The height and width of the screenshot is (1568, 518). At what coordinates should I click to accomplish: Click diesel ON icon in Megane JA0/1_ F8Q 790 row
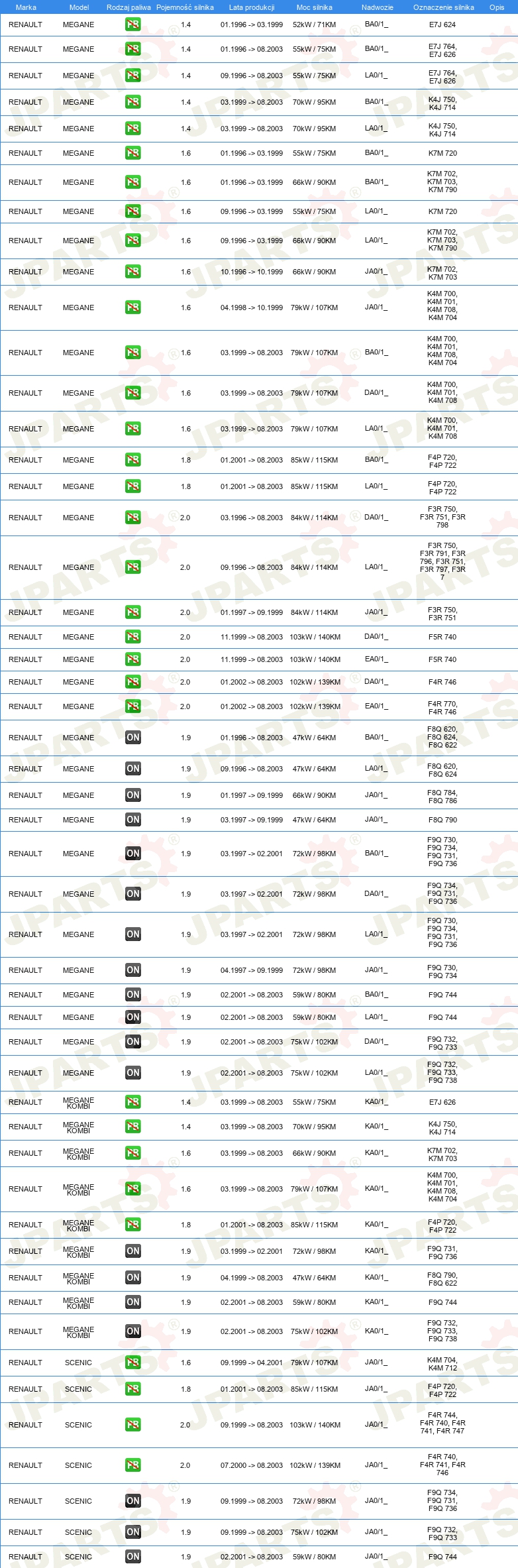pyautogui.click(x=132, y=820)
